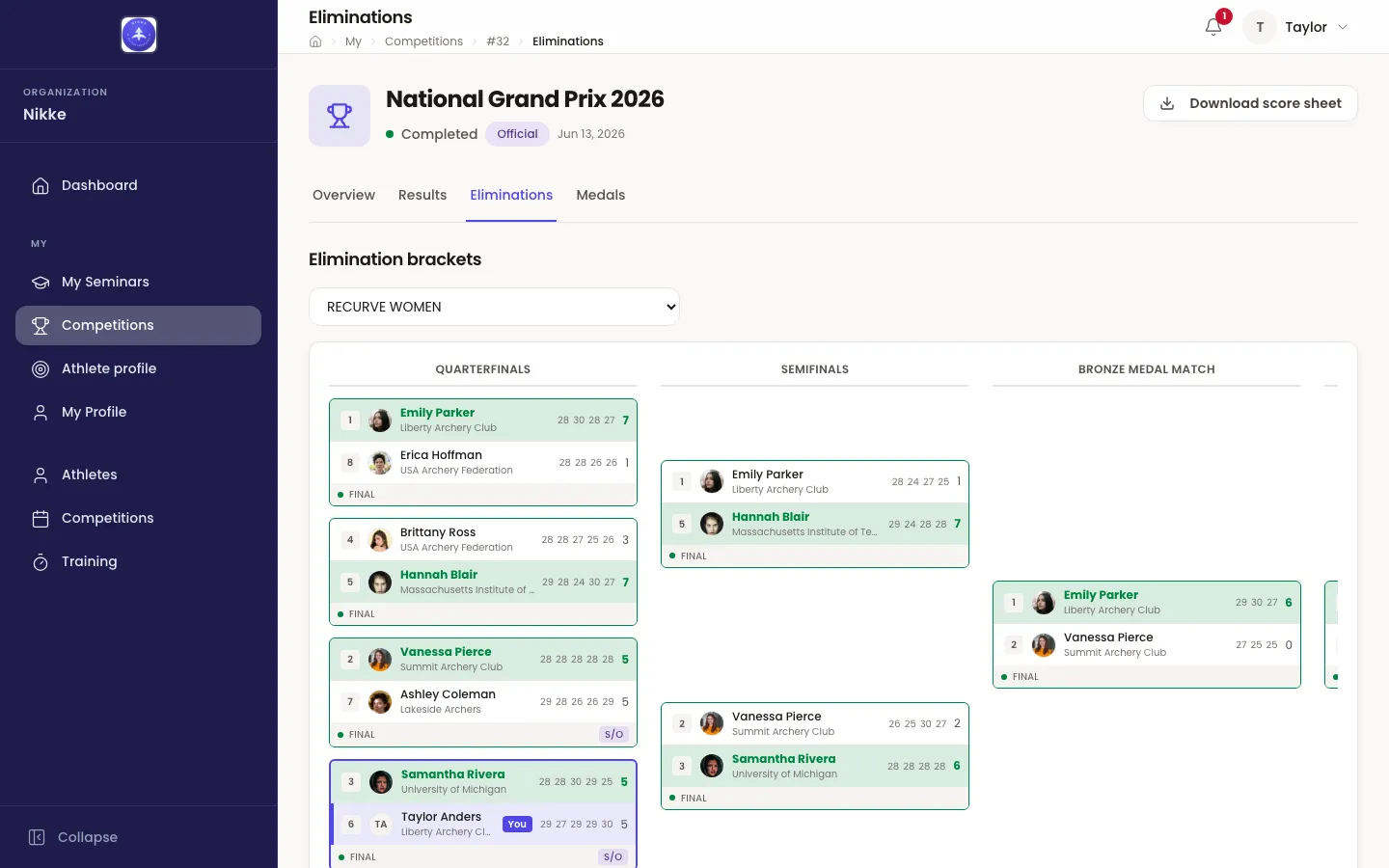Open the Medals tab
Image resolution: width=1389 pixels, height=868 pixels.
[x=601, y=195]
